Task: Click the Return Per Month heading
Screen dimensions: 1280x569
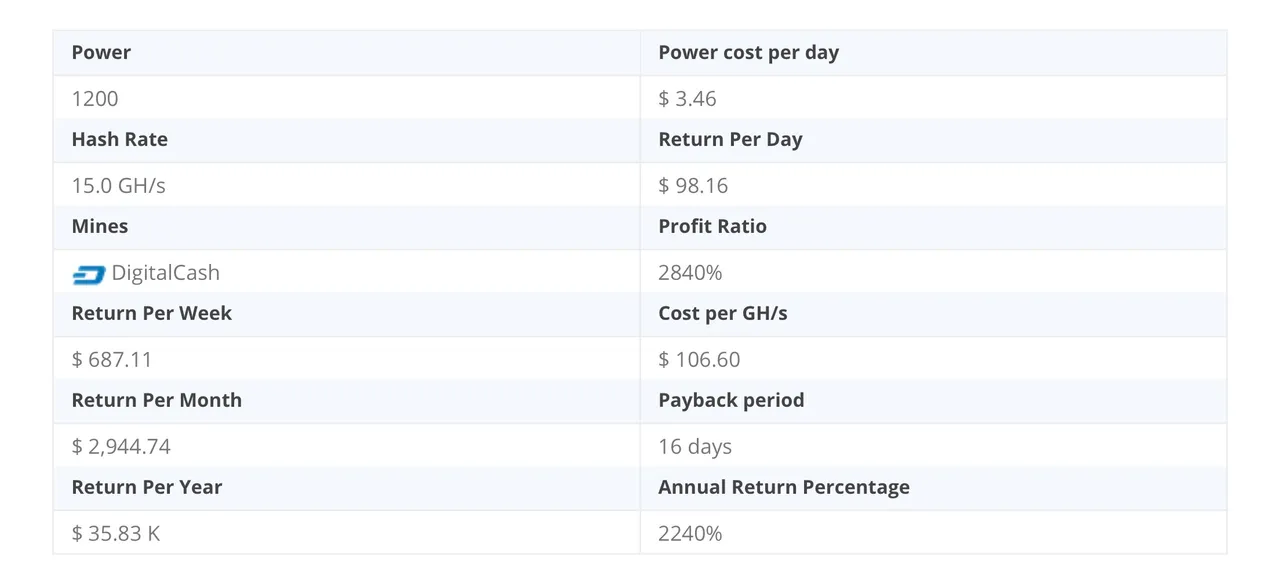Action: pyautogui.click(x=157, y=400)
